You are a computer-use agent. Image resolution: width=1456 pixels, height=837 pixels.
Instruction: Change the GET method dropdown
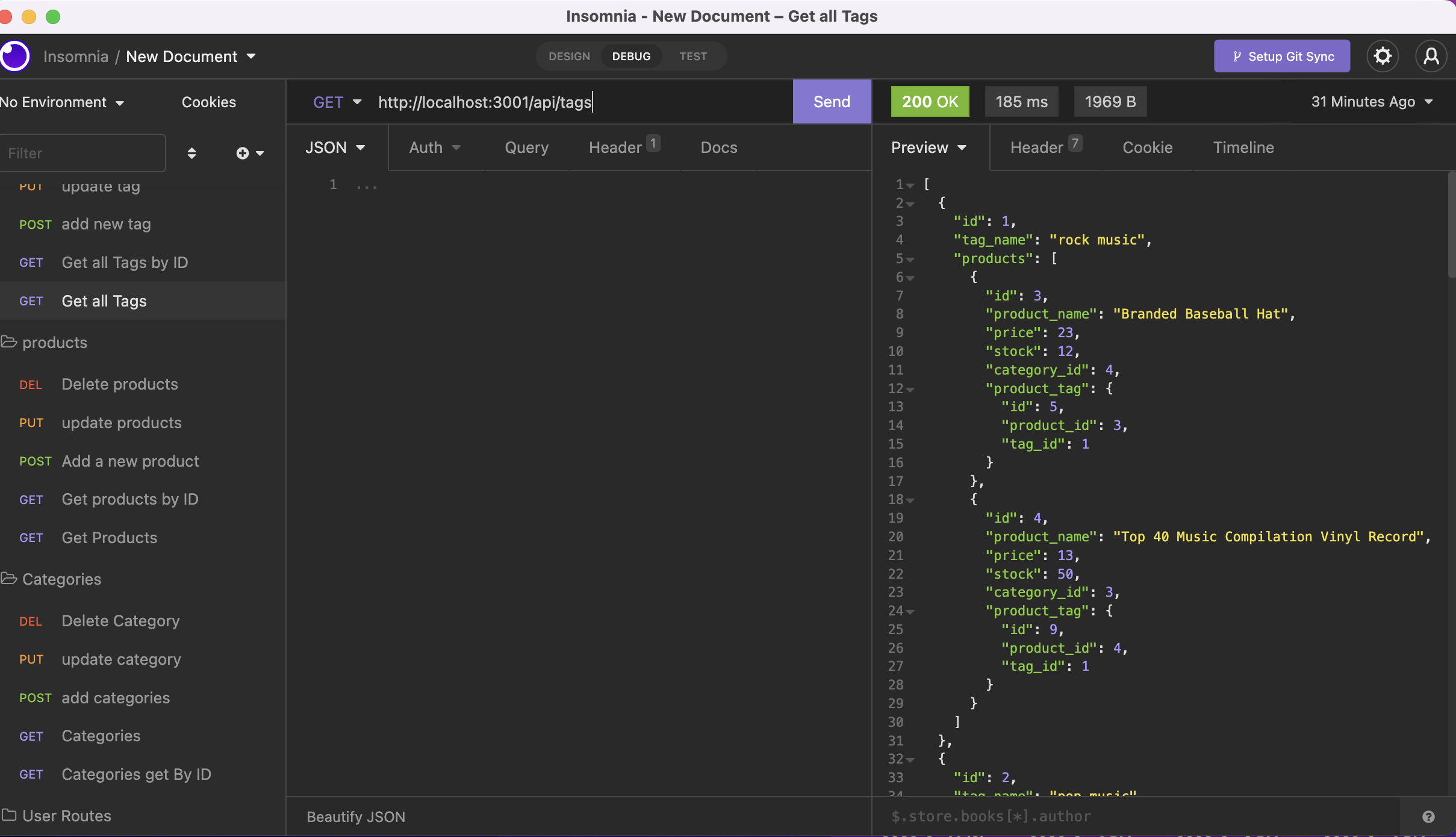click(x=337, y=102)
